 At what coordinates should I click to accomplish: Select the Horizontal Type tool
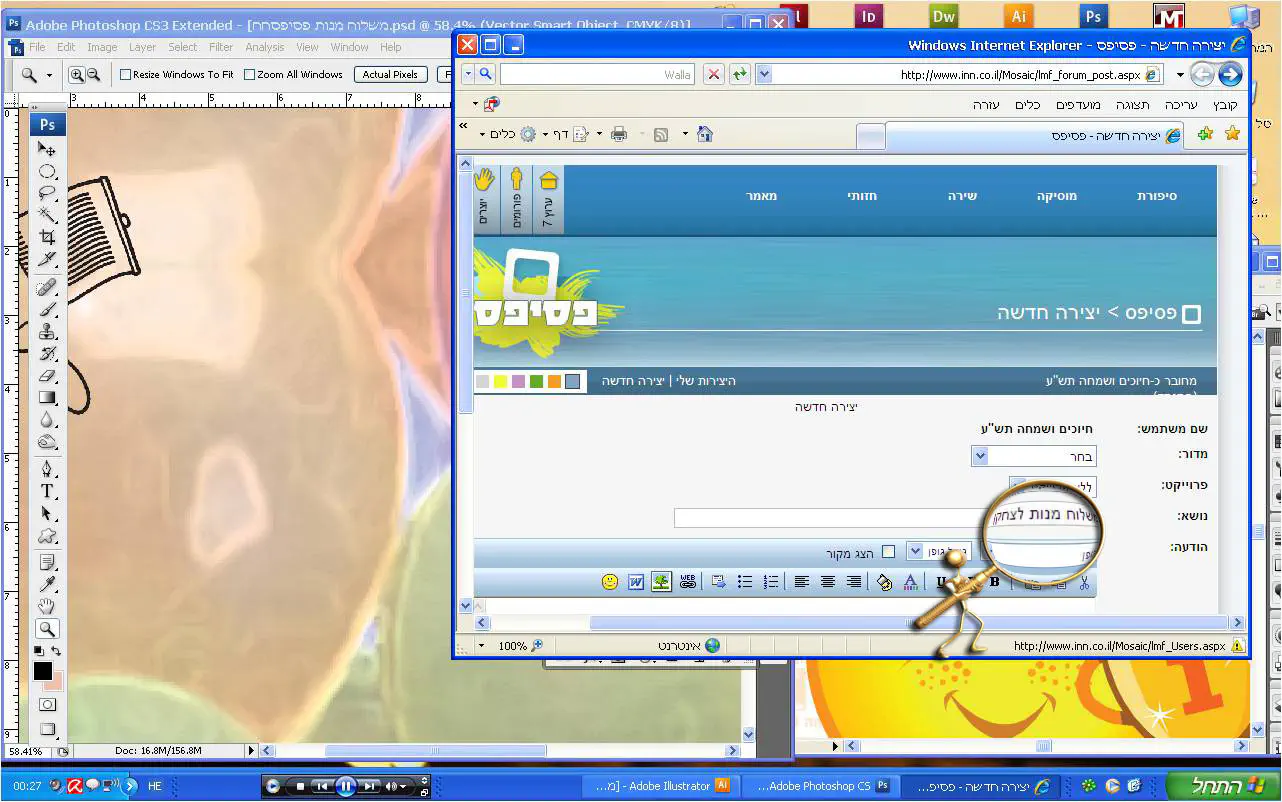click(47, 491)
